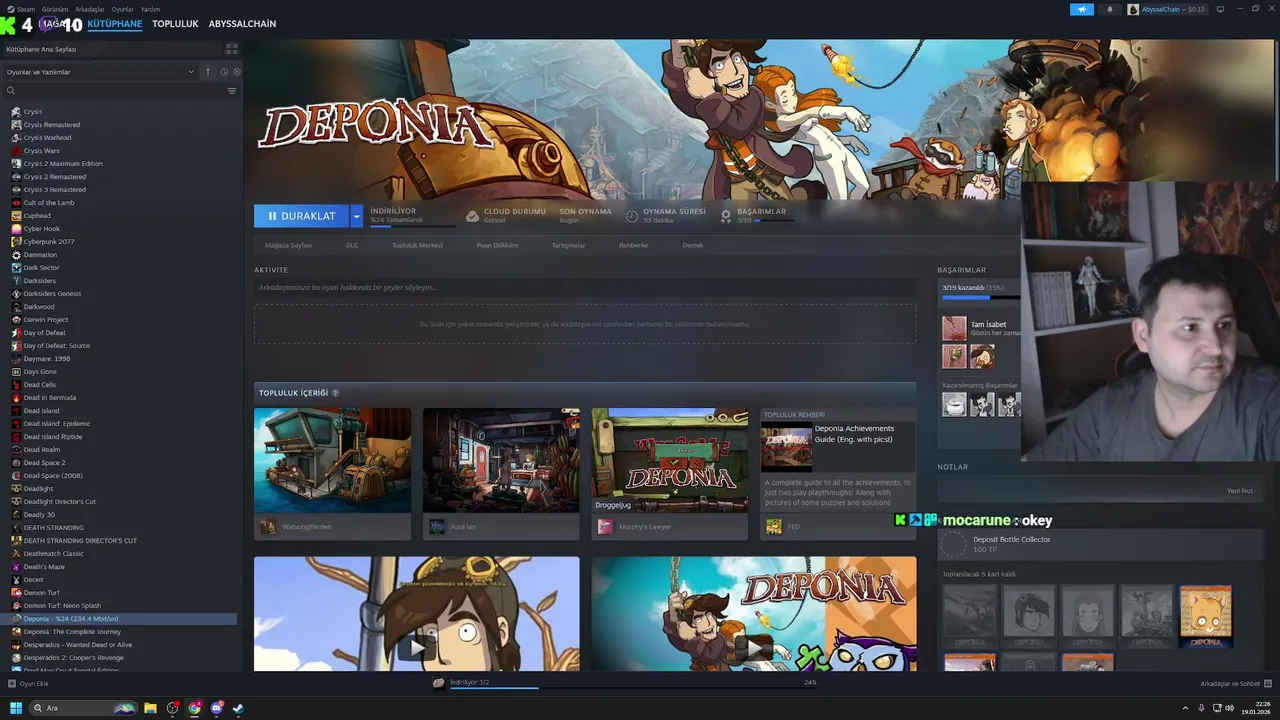The width and height of the screenshot is (1280, 720).
Task: Open the DLC tab
Action: click(352, 245)
